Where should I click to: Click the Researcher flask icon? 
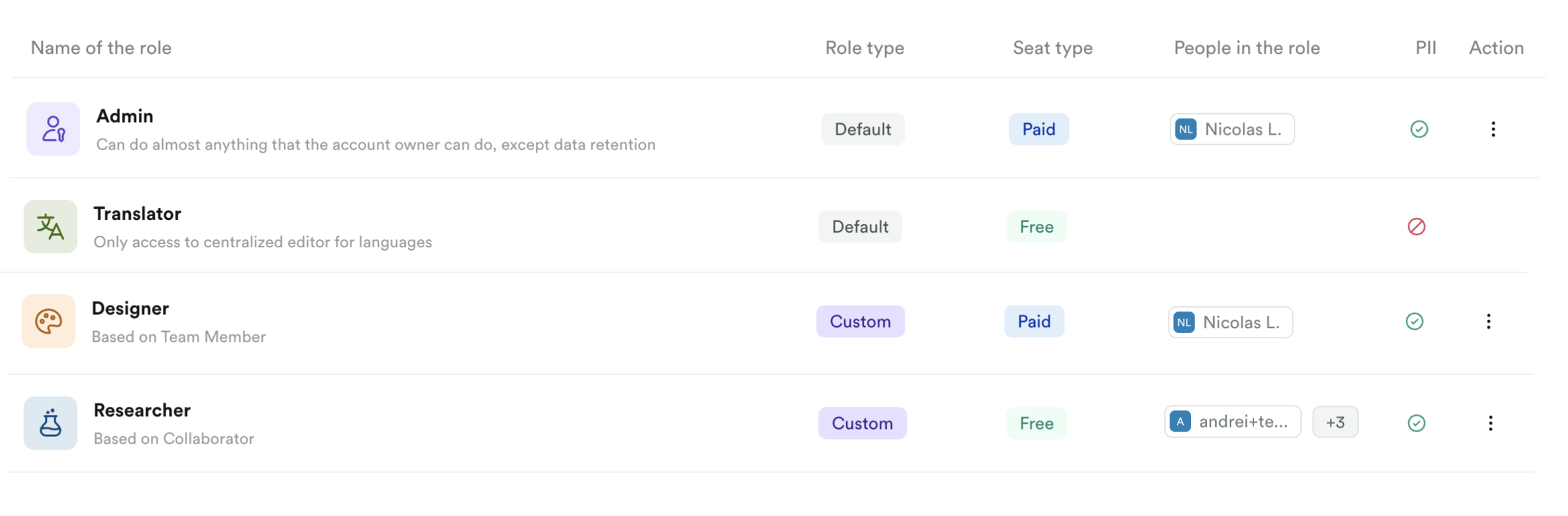click(x=50, y=423)
